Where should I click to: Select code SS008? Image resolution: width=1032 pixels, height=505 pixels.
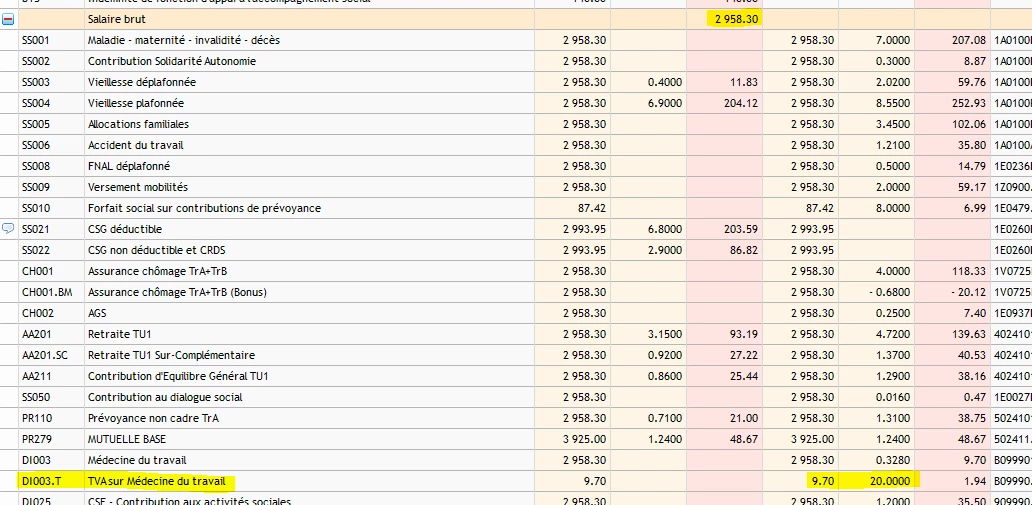(36, 166)
